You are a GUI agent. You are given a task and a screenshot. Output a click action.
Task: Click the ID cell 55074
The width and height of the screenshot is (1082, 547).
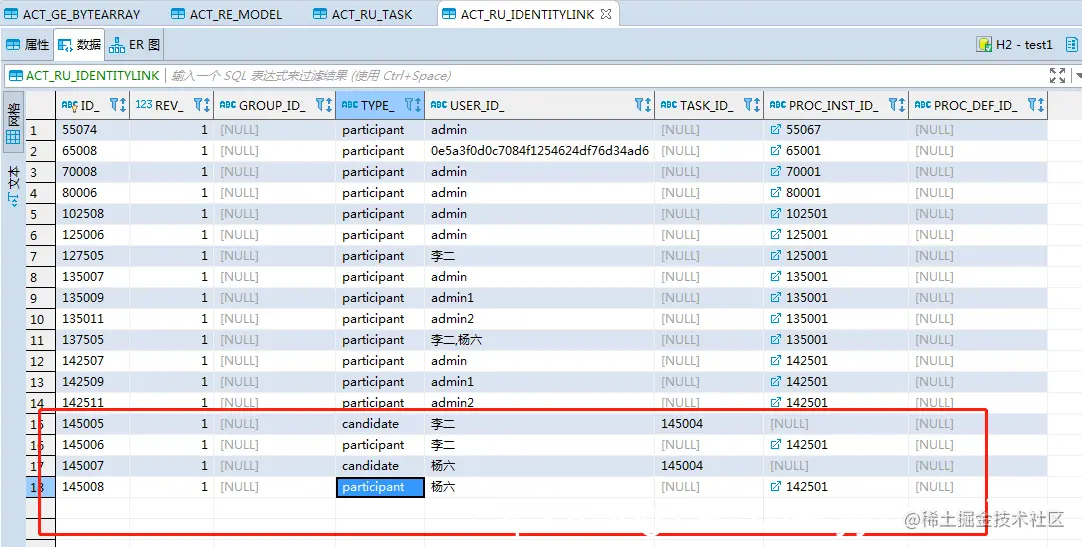(92, 130)
